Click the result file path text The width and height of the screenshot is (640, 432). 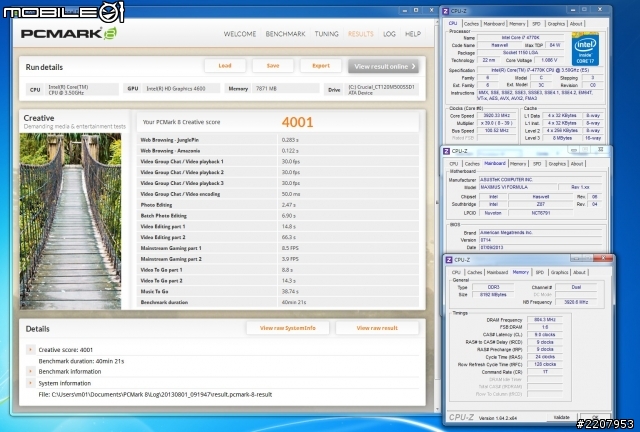pyautogui.click(x=155, y=394)
